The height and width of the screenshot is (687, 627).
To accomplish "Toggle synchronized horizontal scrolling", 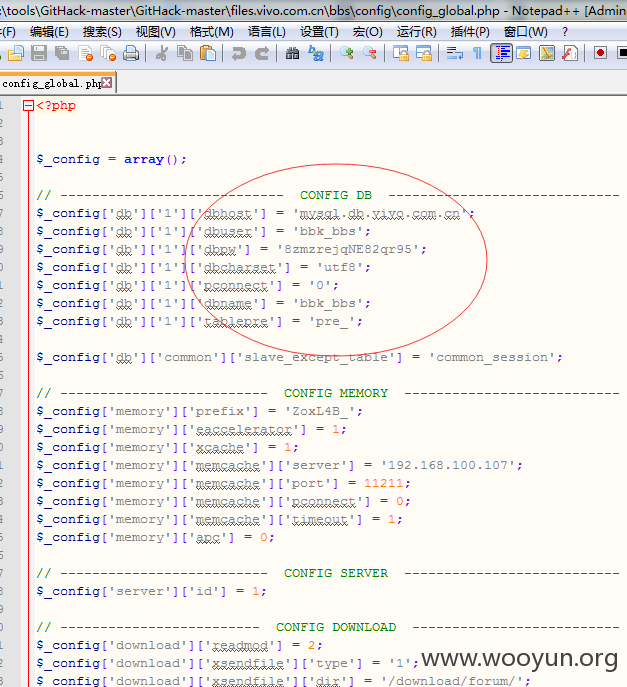I will point(424,53).
